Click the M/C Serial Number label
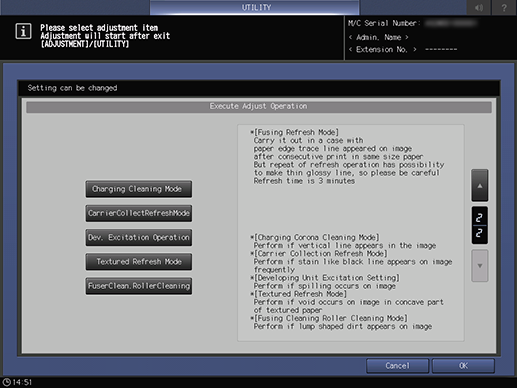 tap(384, 23)
